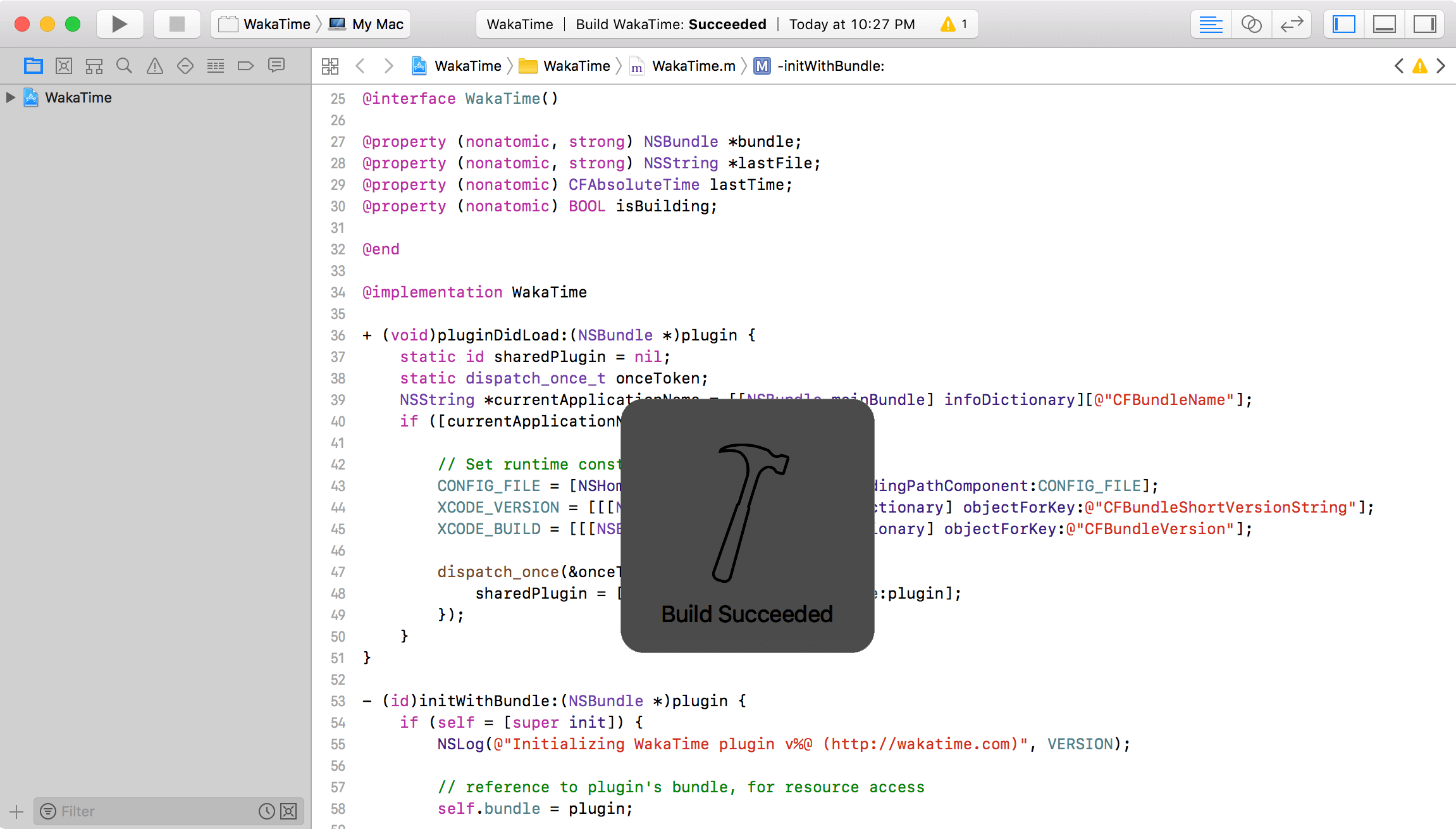Screen dimensions: 1456x829
Task: Select WakaTime.m in the breadcrumb path
Action: pos(693,66)
